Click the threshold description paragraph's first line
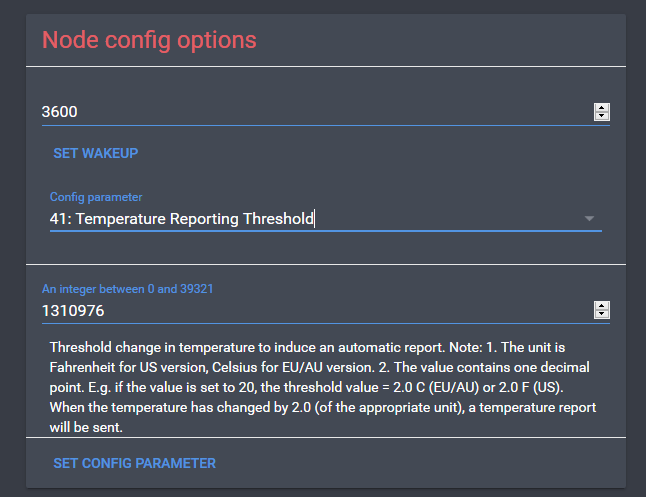646x497 pixels. (x=307, y=347)
